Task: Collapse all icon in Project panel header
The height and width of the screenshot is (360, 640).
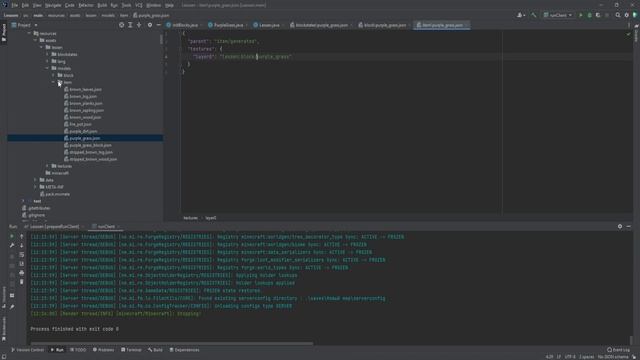Action: [139, 25]
